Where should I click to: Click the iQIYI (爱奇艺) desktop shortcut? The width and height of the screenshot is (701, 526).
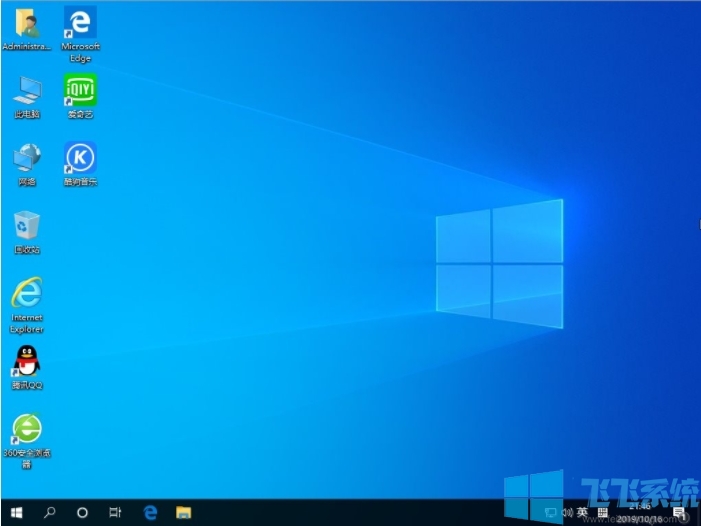(80, 91)
